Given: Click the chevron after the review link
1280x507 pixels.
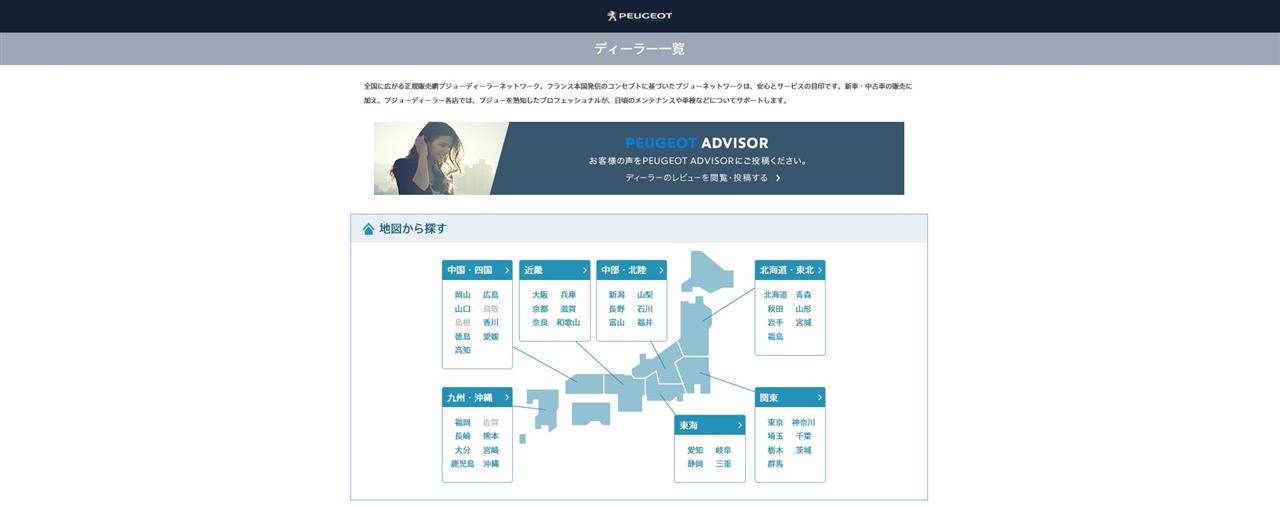Looking at the screenshot, I should coord(778,178).
